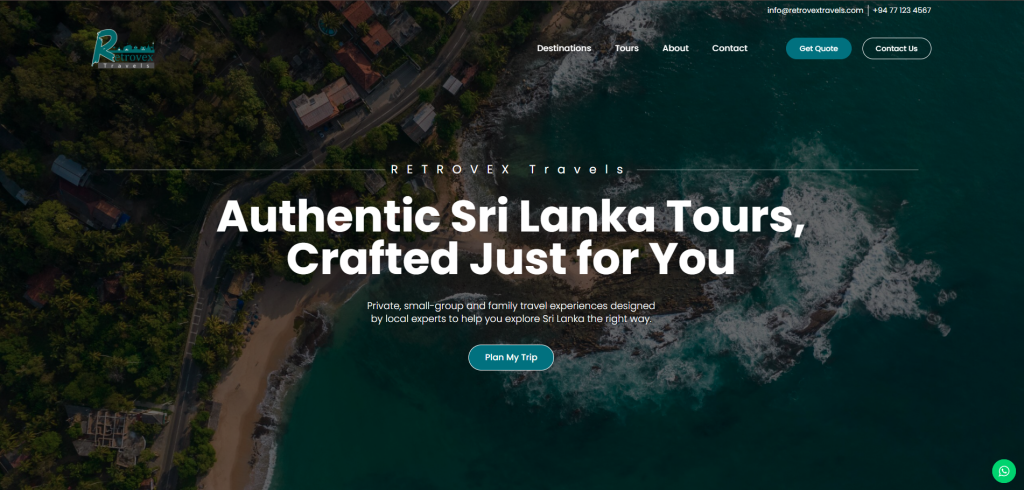
Task: Go to the Tours page
Action: coord(626,48)
